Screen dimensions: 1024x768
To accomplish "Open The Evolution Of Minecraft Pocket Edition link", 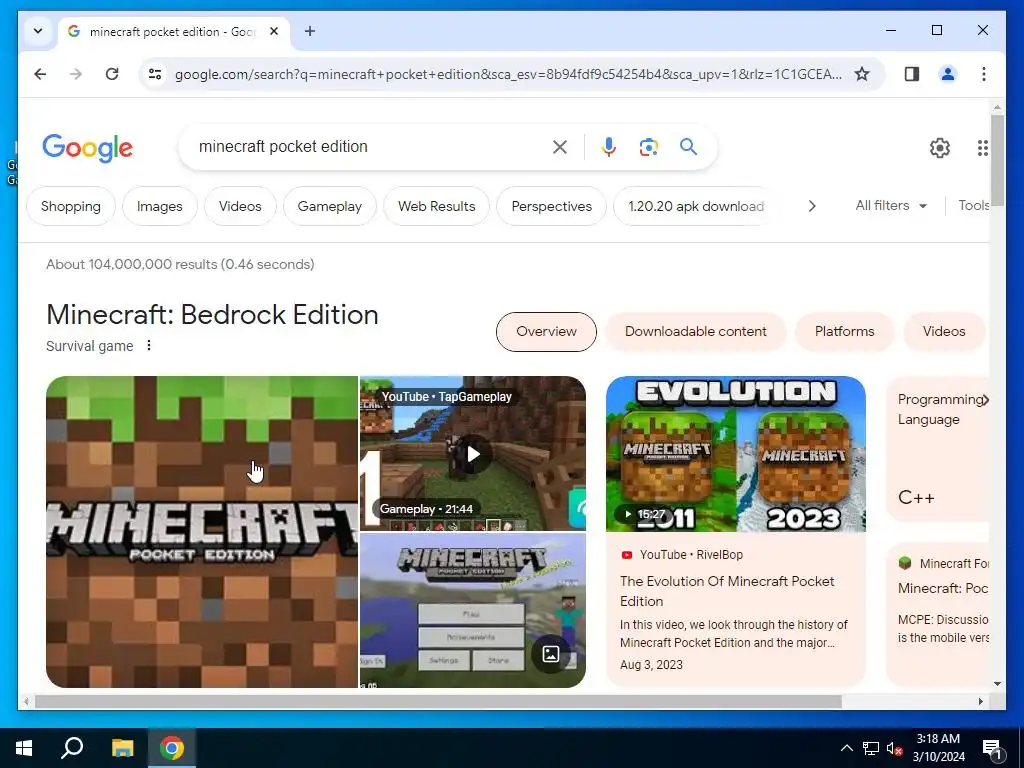I will pyautogui.click(x=727, y=591).
